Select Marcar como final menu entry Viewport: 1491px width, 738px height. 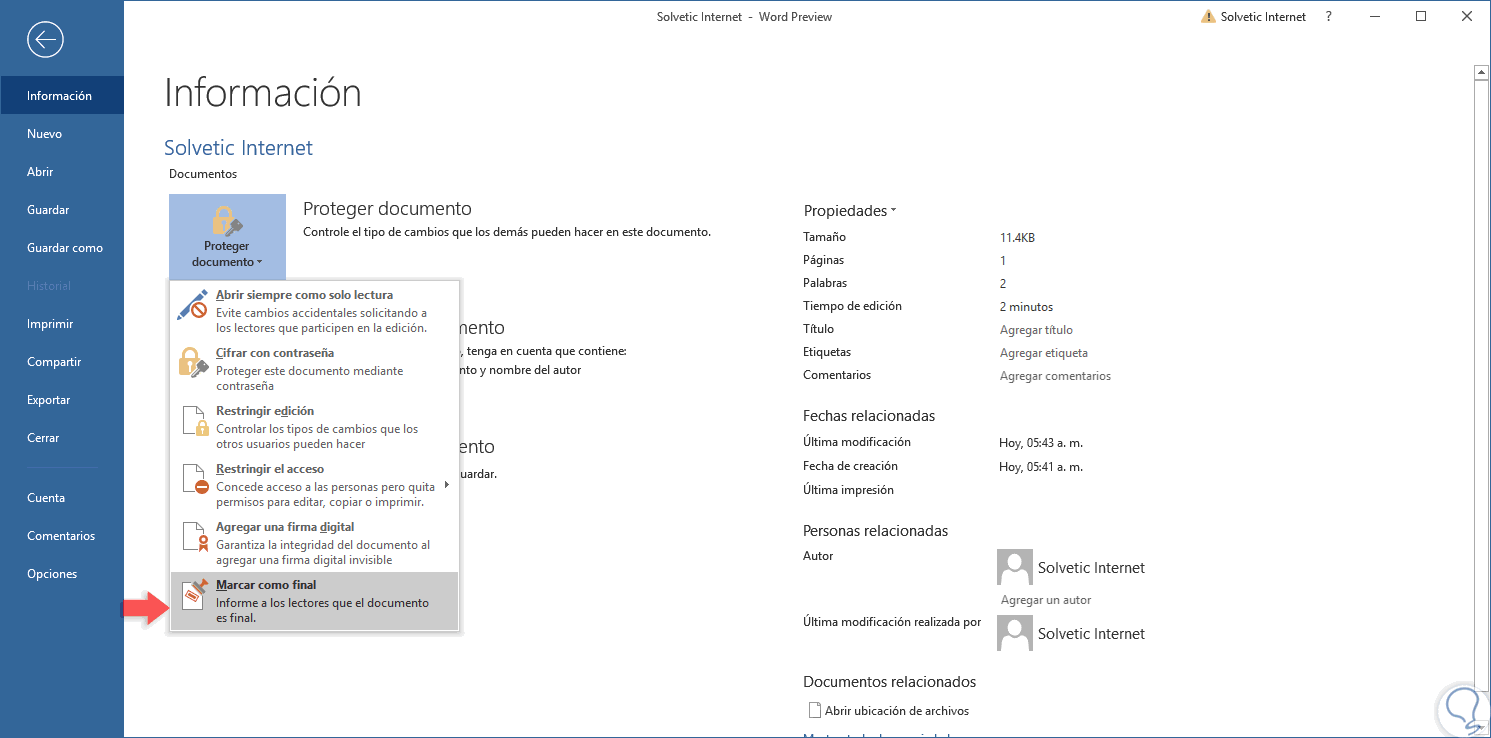pyautogui.click(x=314, y=601)
